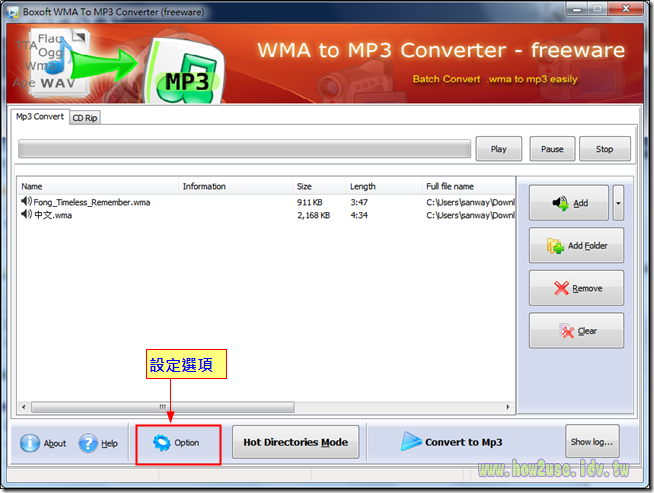Image resolution: width=654 pixels, height=493 pixels.
Task: Click the Add Folder button
Action: tap(576, 246)
